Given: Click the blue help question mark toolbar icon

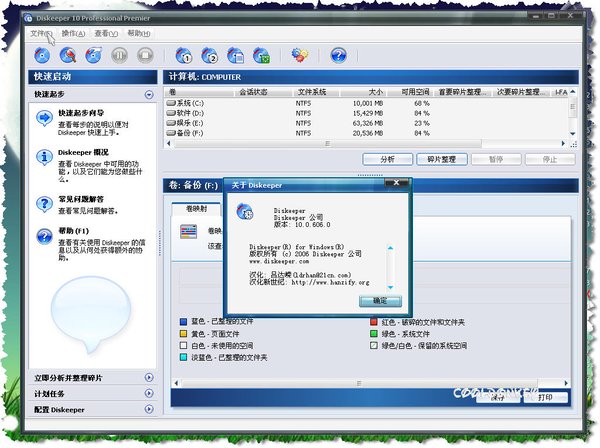Looking at the screenshot, I should (x=339, y=55).
